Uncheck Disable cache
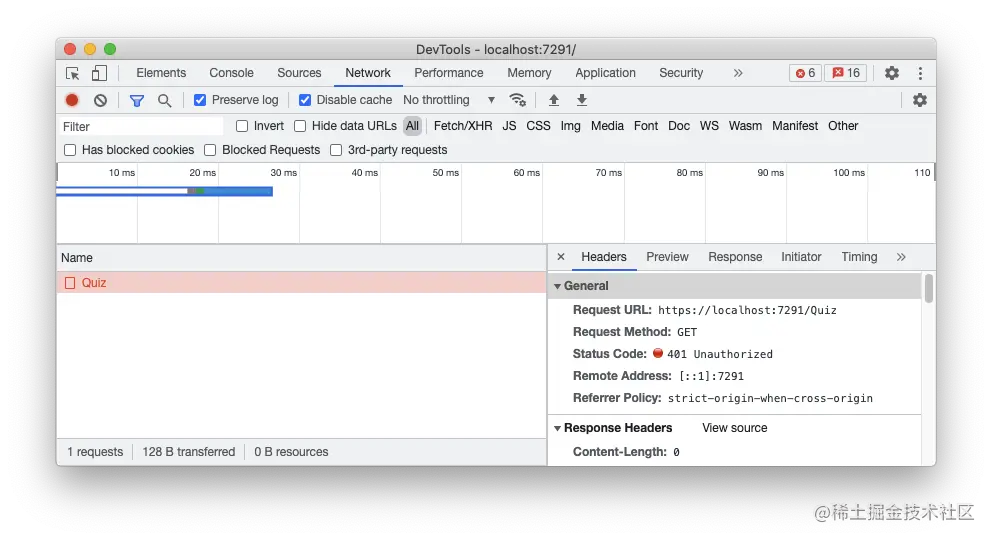Image resolution: width=992 pixels, height=540 pixels. (x=305, y=100)
